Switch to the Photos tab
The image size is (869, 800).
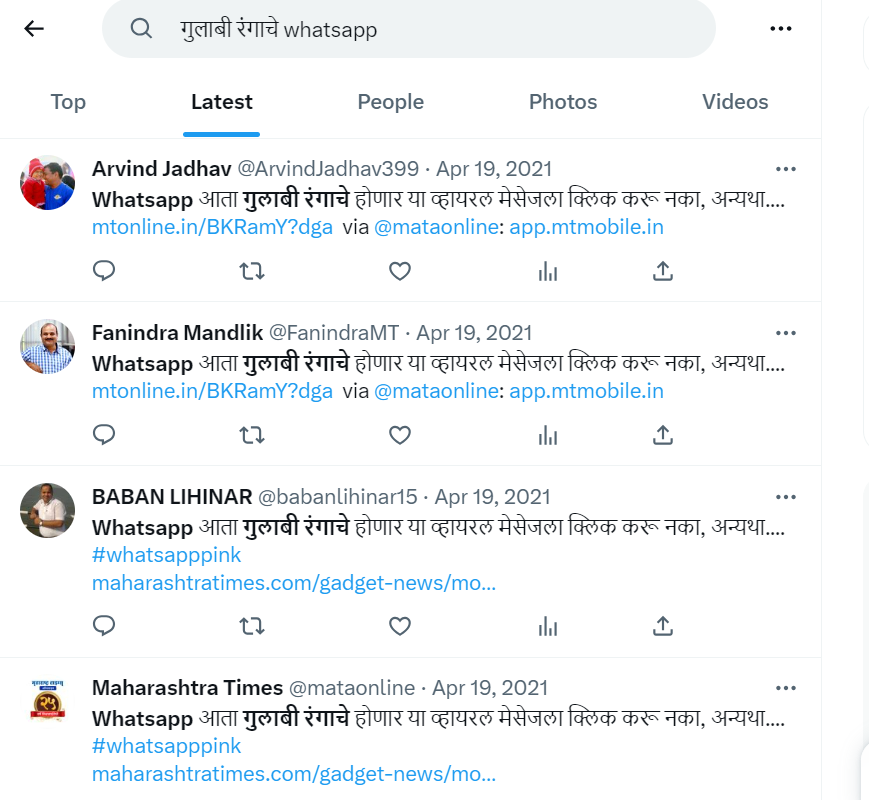[x=562, y=101]
